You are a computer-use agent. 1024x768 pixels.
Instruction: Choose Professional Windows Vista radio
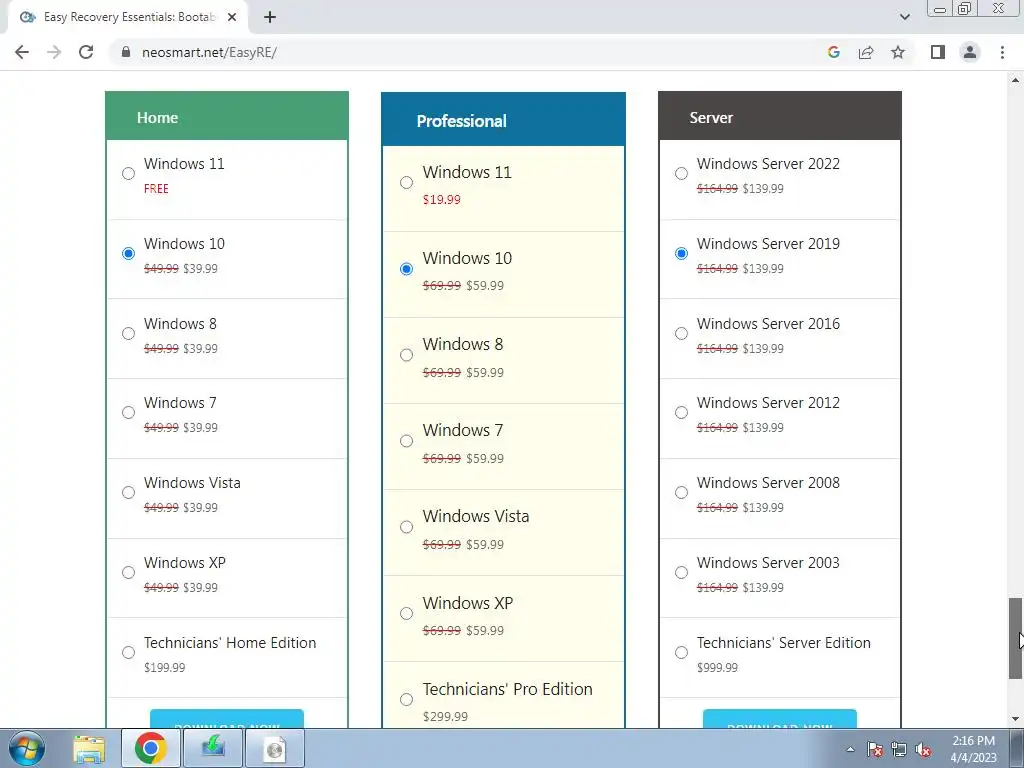[x=406, y=527]
